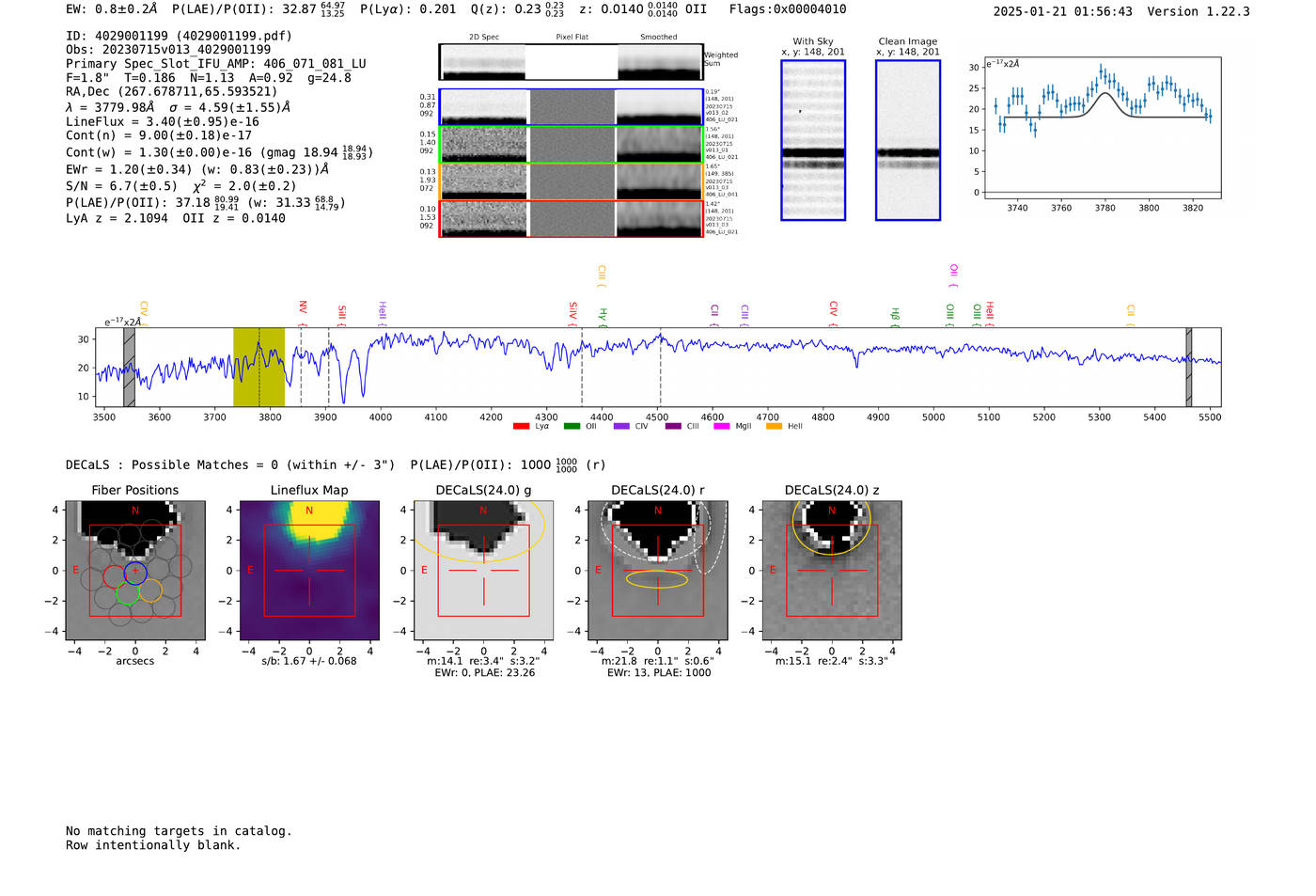Open the DECaLS(24.0) z cutout
The height and width of the screenshot is (896, 1316).
(x=832, y=571)
